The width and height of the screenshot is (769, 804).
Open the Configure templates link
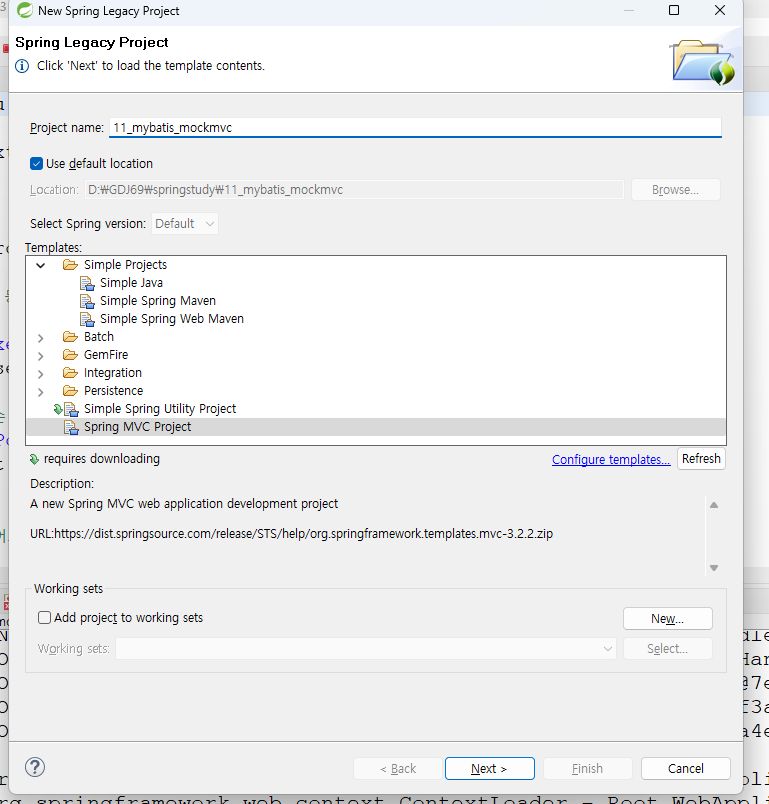point(611,459)
